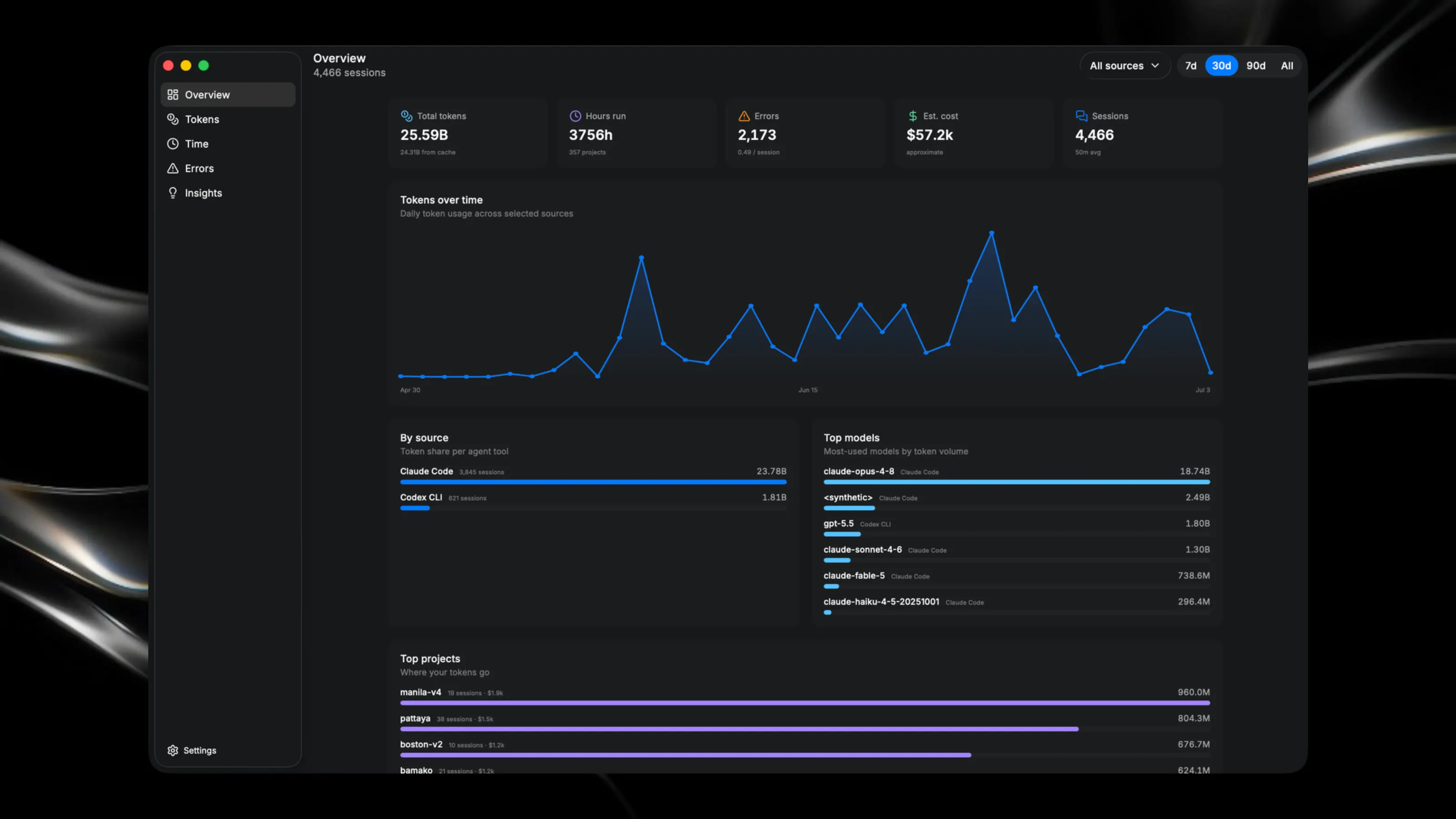Click the Jul 3 axis label

click(1202, 390)
